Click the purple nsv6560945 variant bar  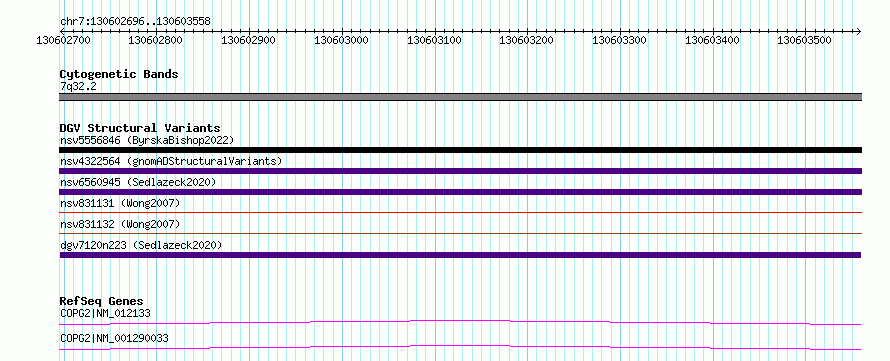460,192
